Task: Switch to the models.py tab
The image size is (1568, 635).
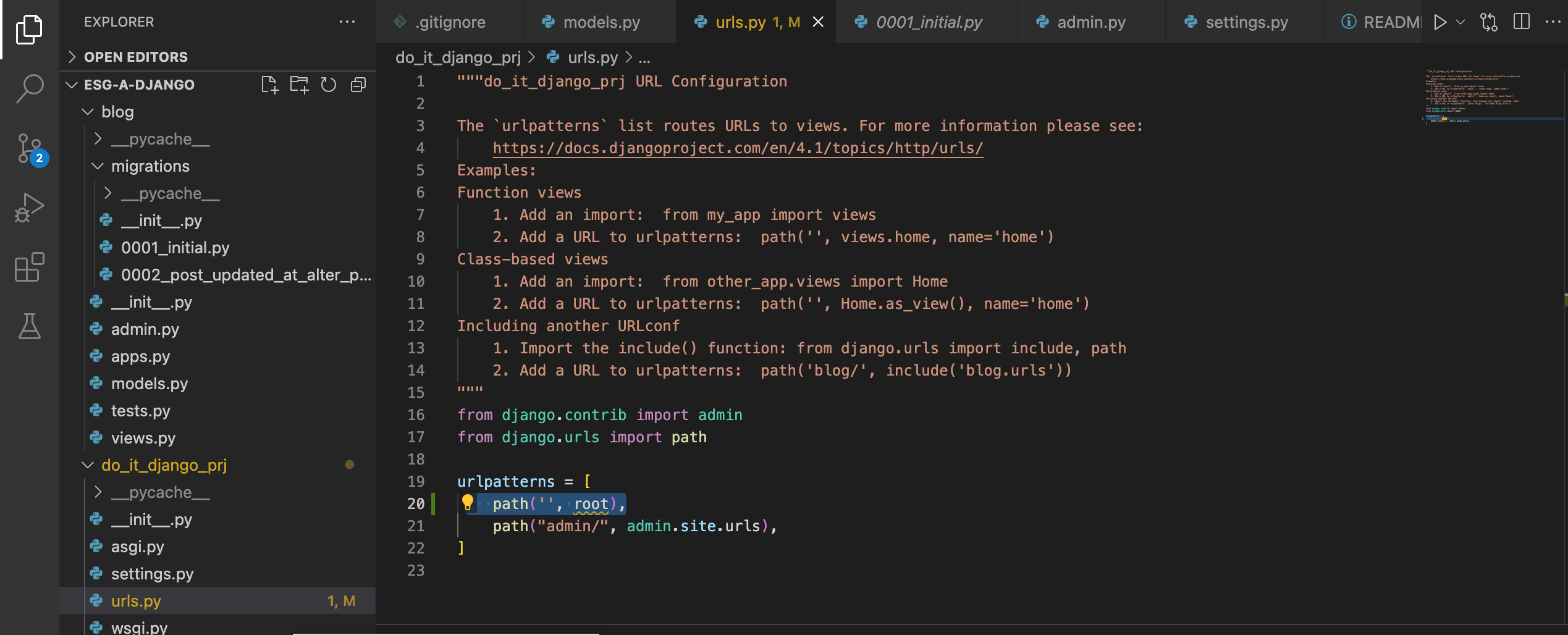Action: point(600,22)
